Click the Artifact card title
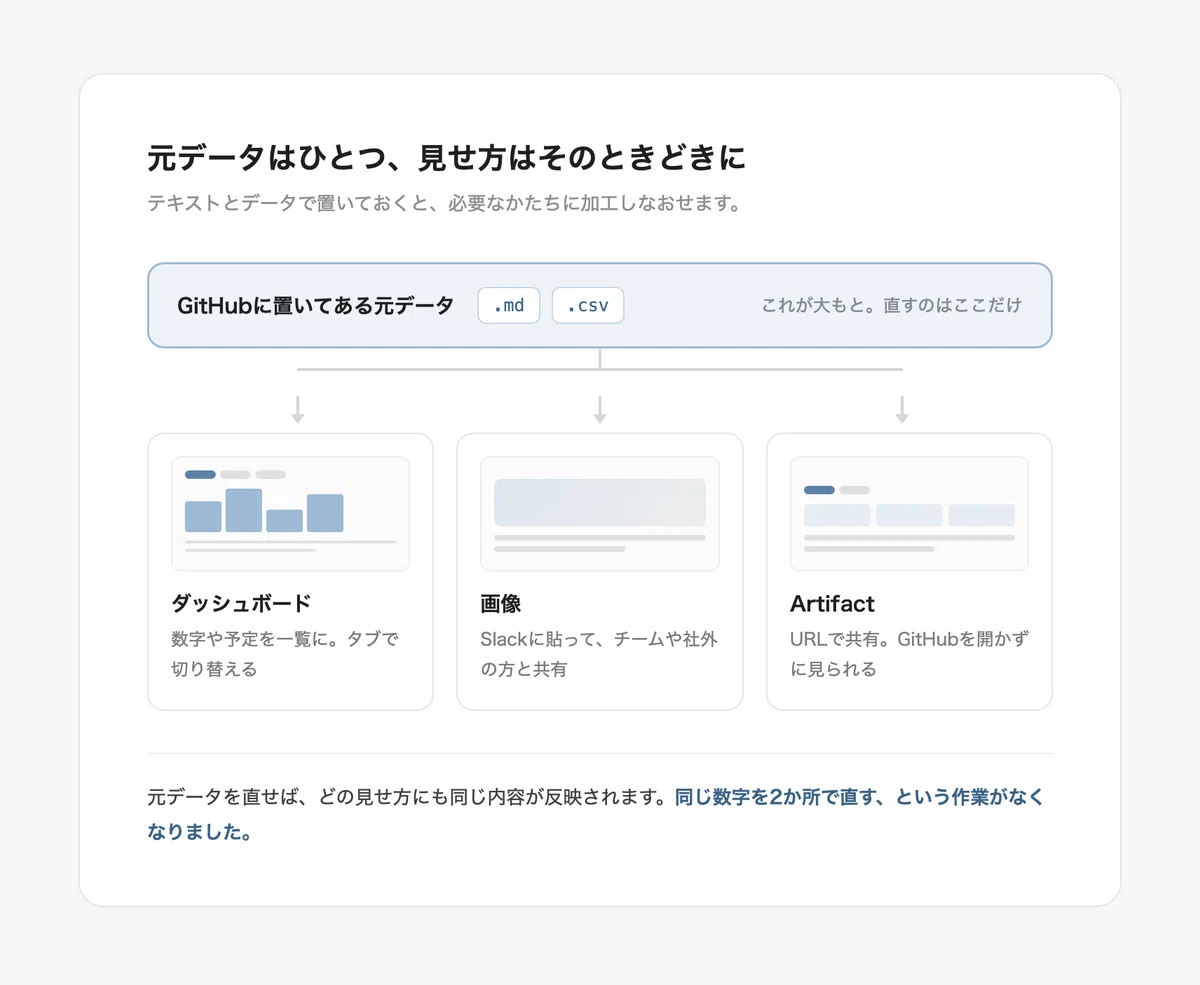 pos(832,603)
